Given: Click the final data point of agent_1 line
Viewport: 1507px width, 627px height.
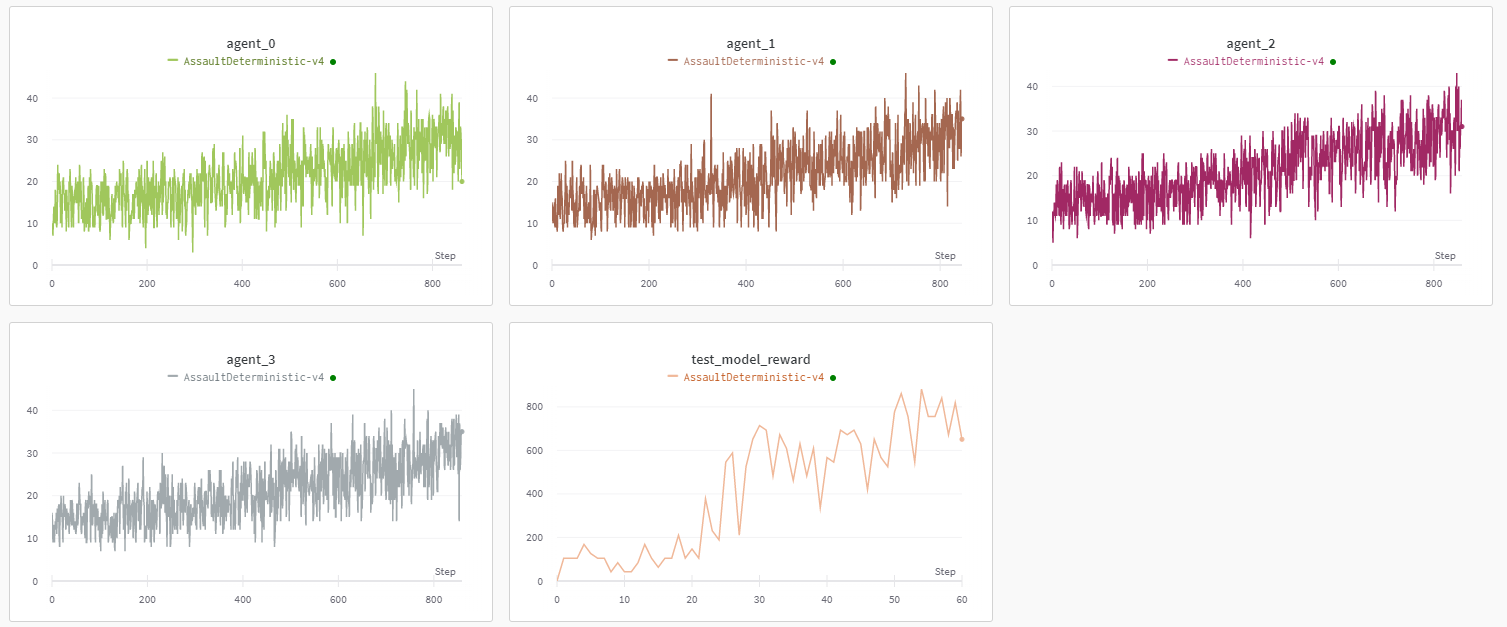Looking at the screenshot, I should tap(962, 119).
